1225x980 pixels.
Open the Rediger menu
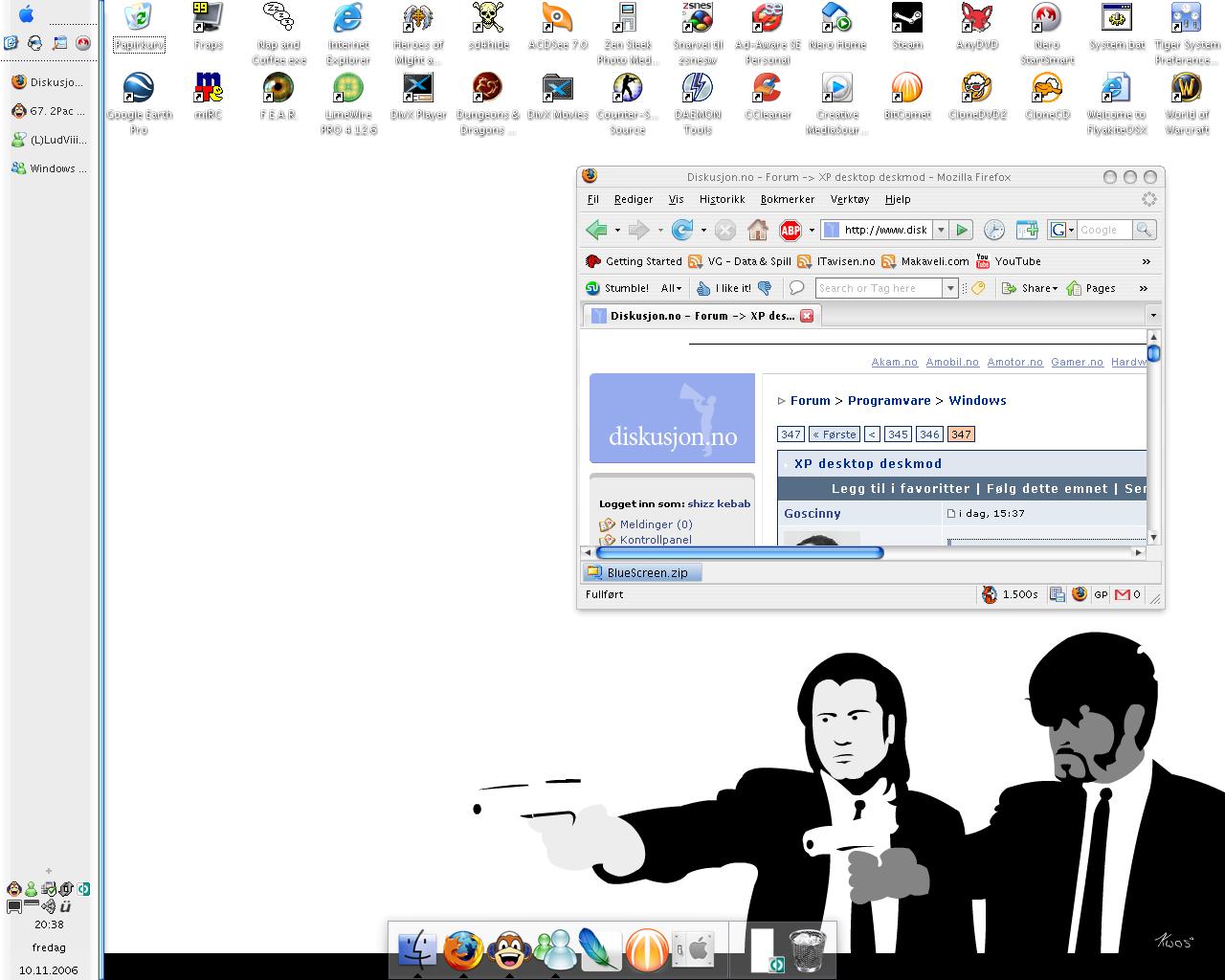pyautogui.click(x=634, y=199)
